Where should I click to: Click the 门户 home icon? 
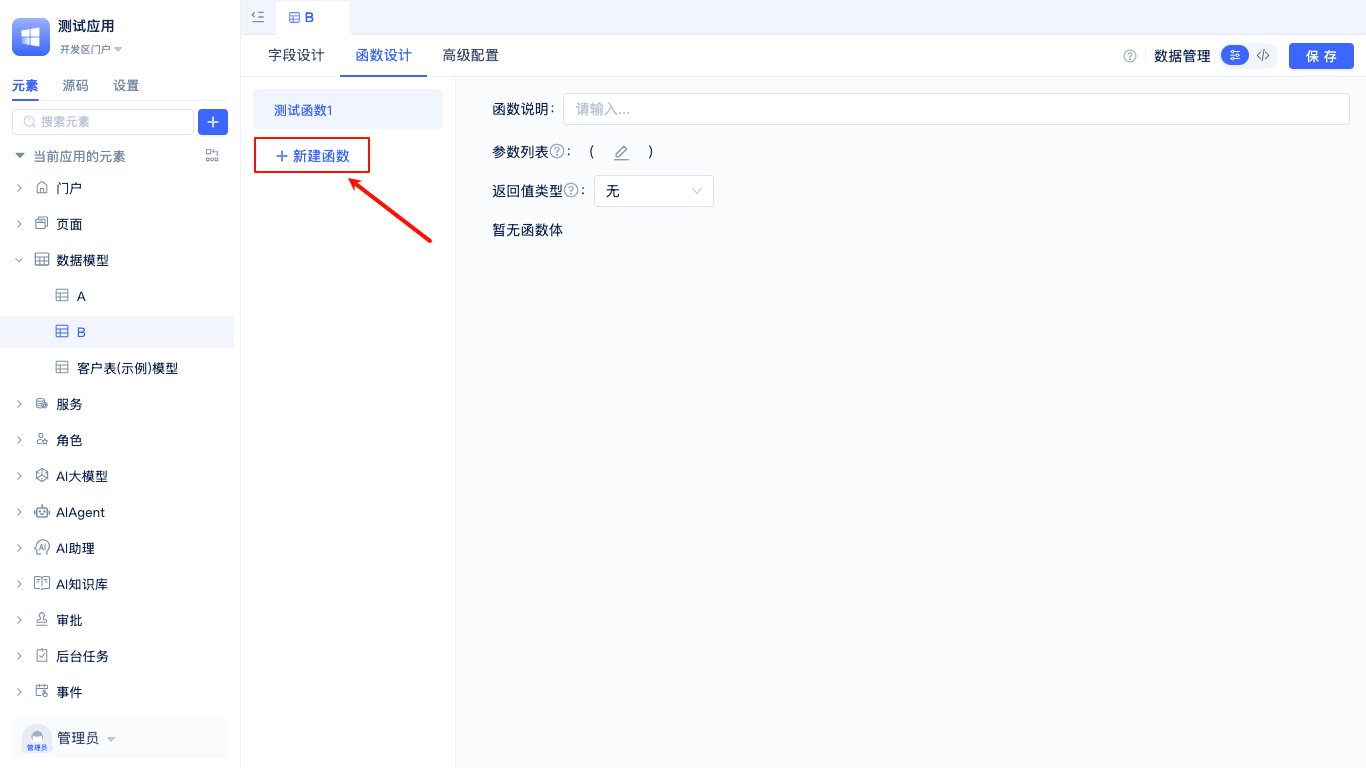pyautogui.click(x=42, y=187)
